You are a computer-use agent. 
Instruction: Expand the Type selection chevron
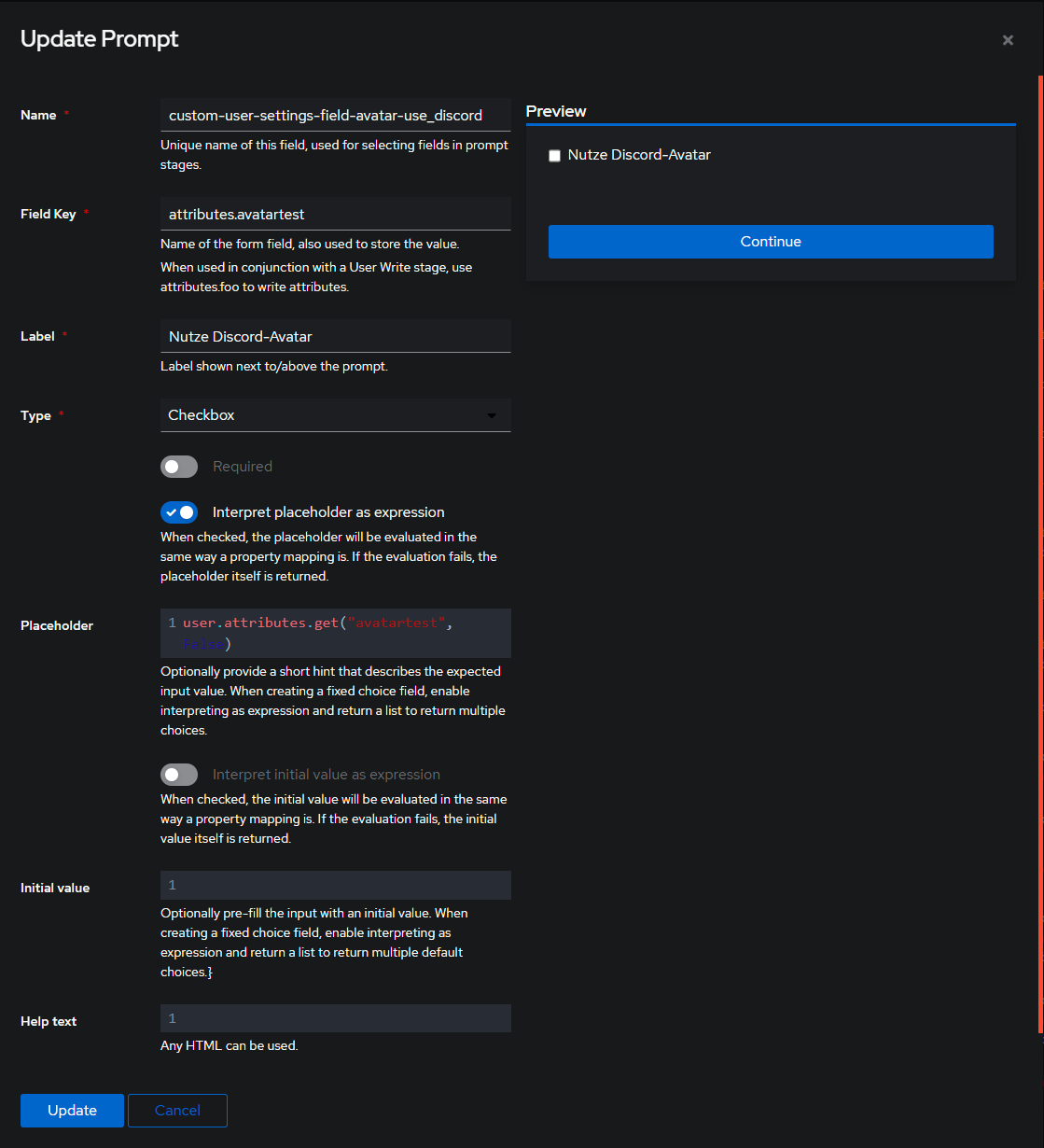[492, 415]
